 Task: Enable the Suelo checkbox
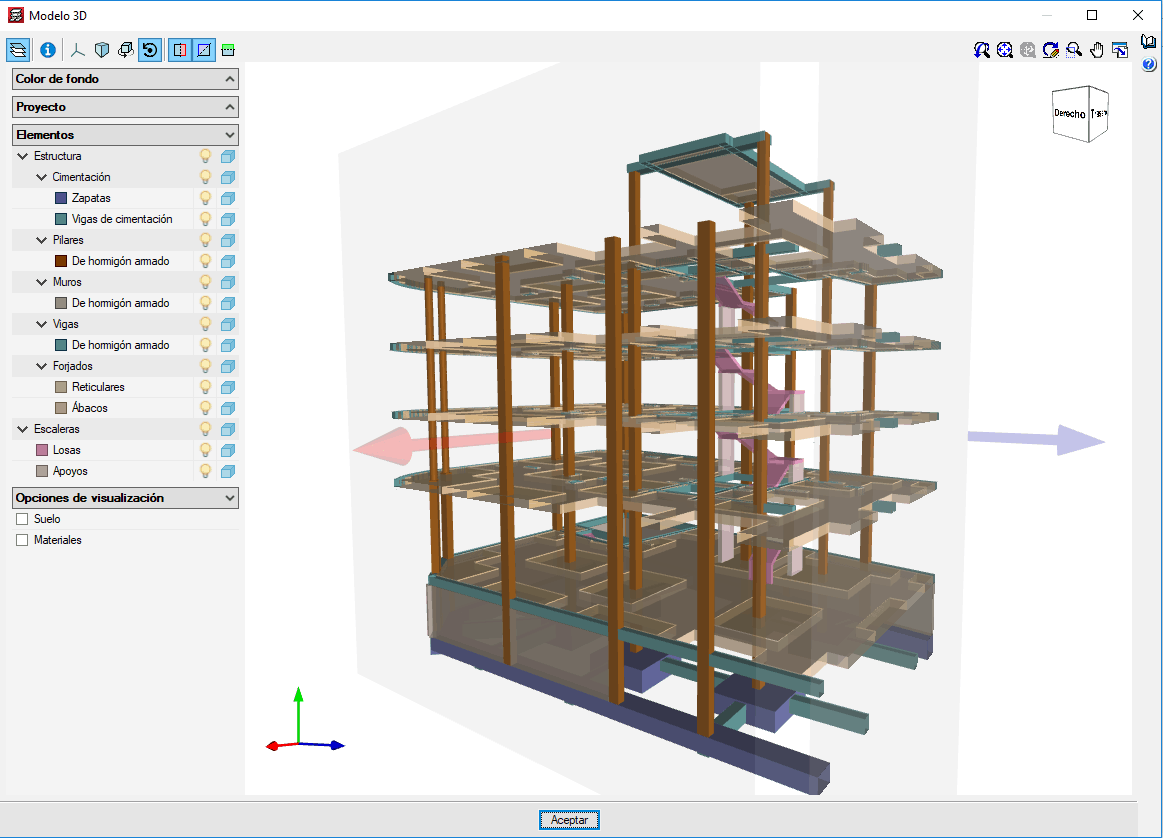click(22, 519)
